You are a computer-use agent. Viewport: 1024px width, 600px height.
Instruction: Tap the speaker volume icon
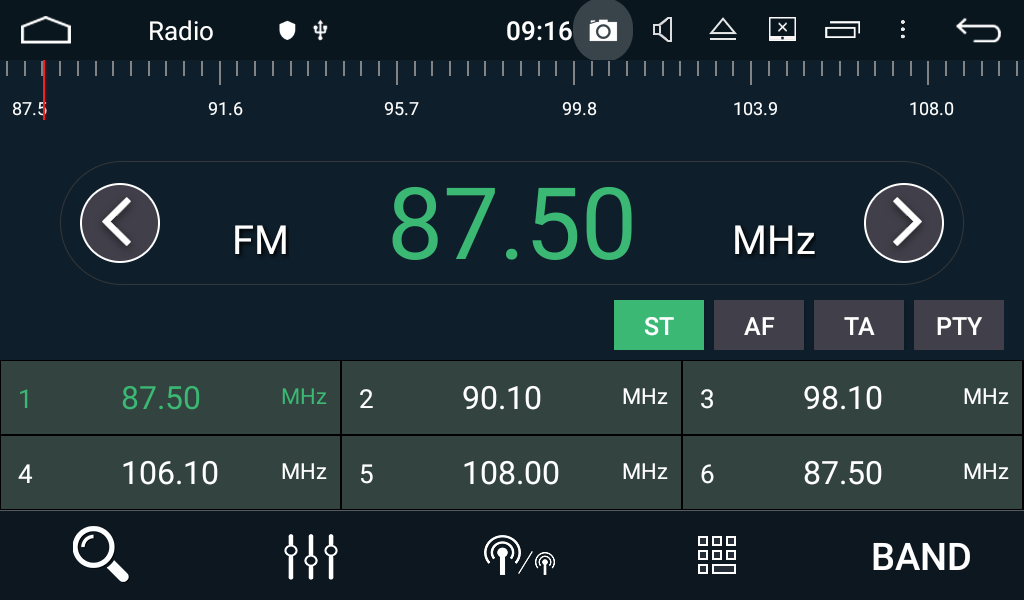(x=662, y=31)
